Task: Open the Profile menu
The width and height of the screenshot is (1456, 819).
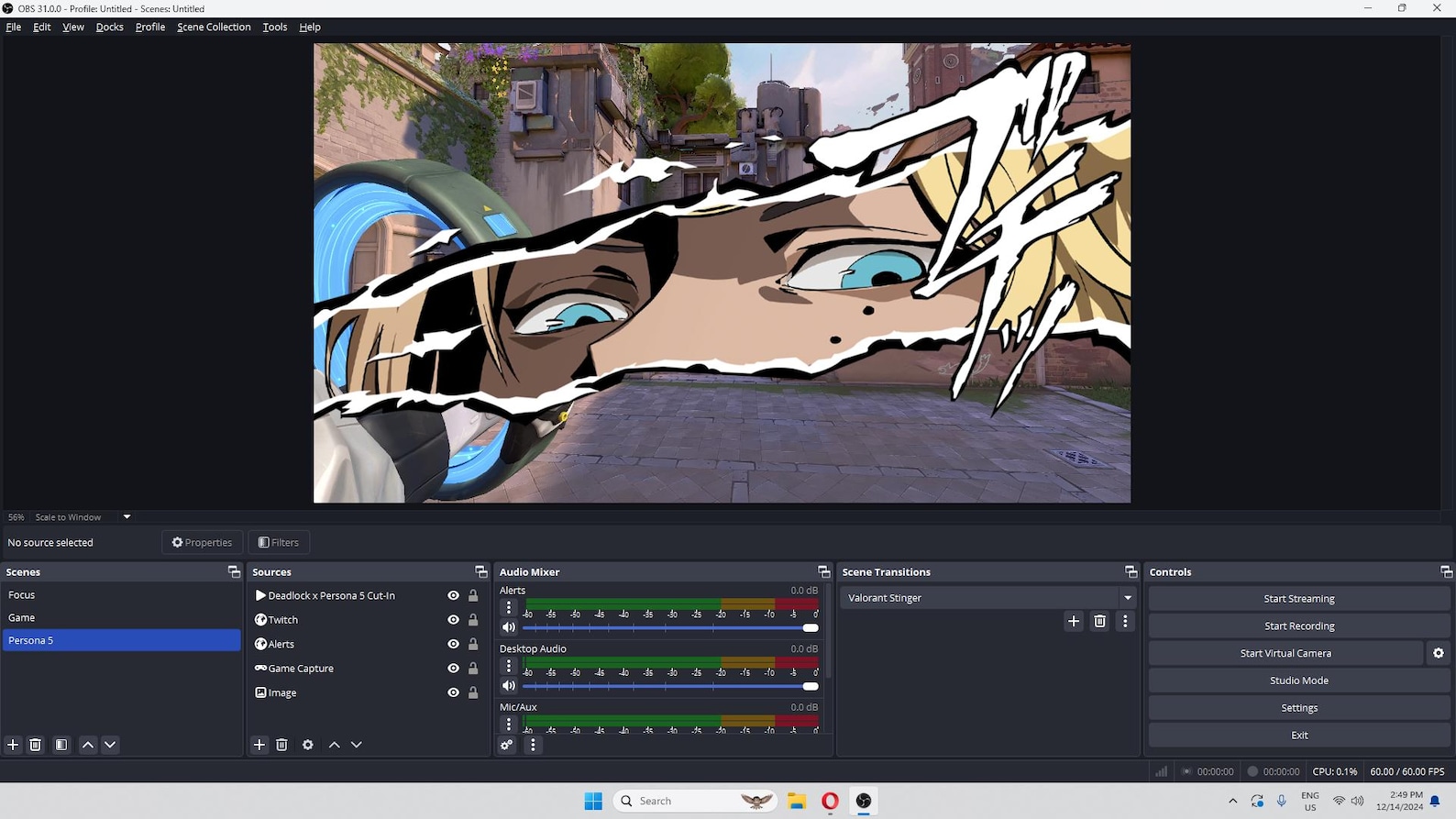Action: 150,27
